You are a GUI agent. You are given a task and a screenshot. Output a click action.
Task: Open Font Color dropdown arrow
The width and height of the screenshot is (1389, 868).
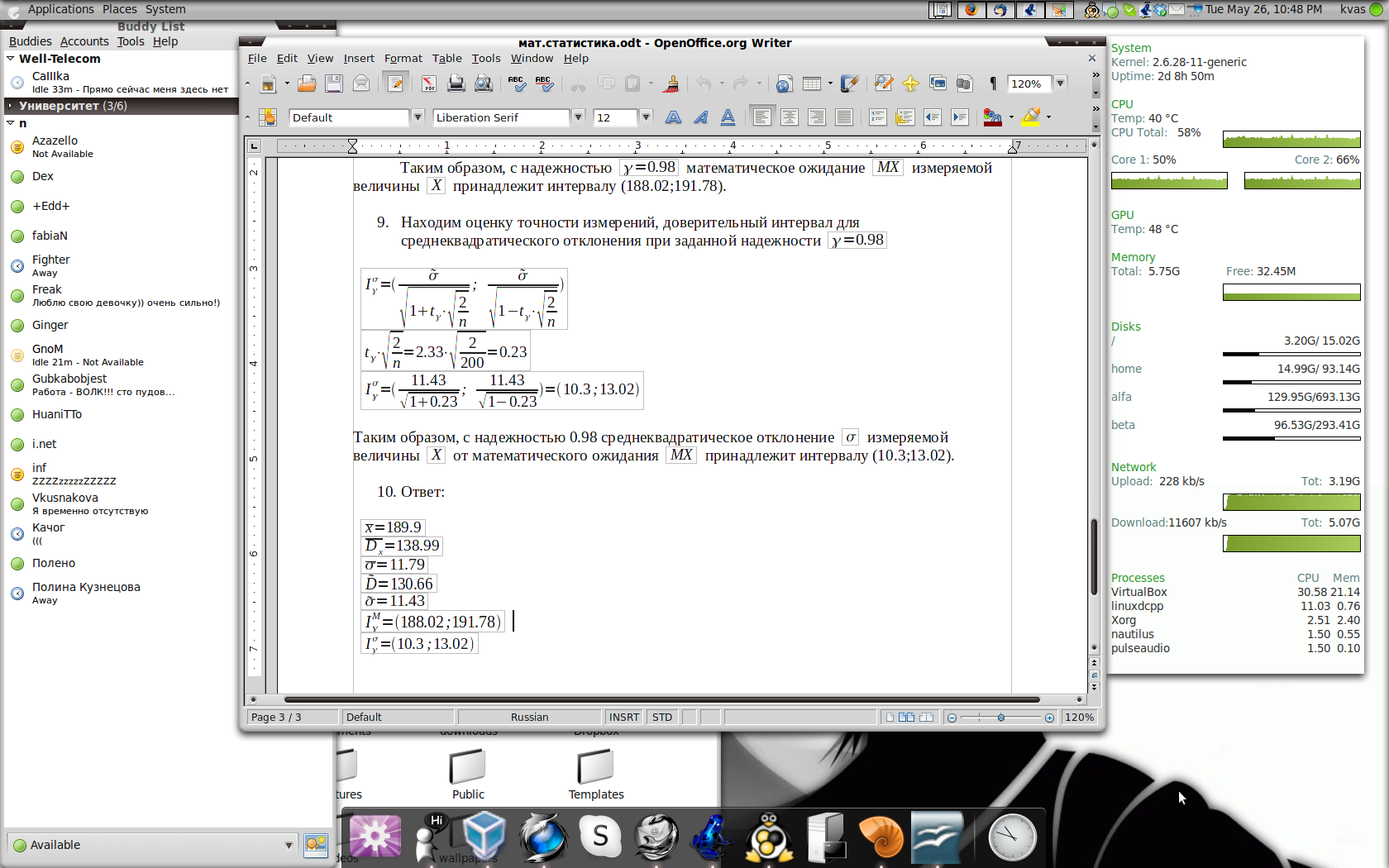[1011, 117]
